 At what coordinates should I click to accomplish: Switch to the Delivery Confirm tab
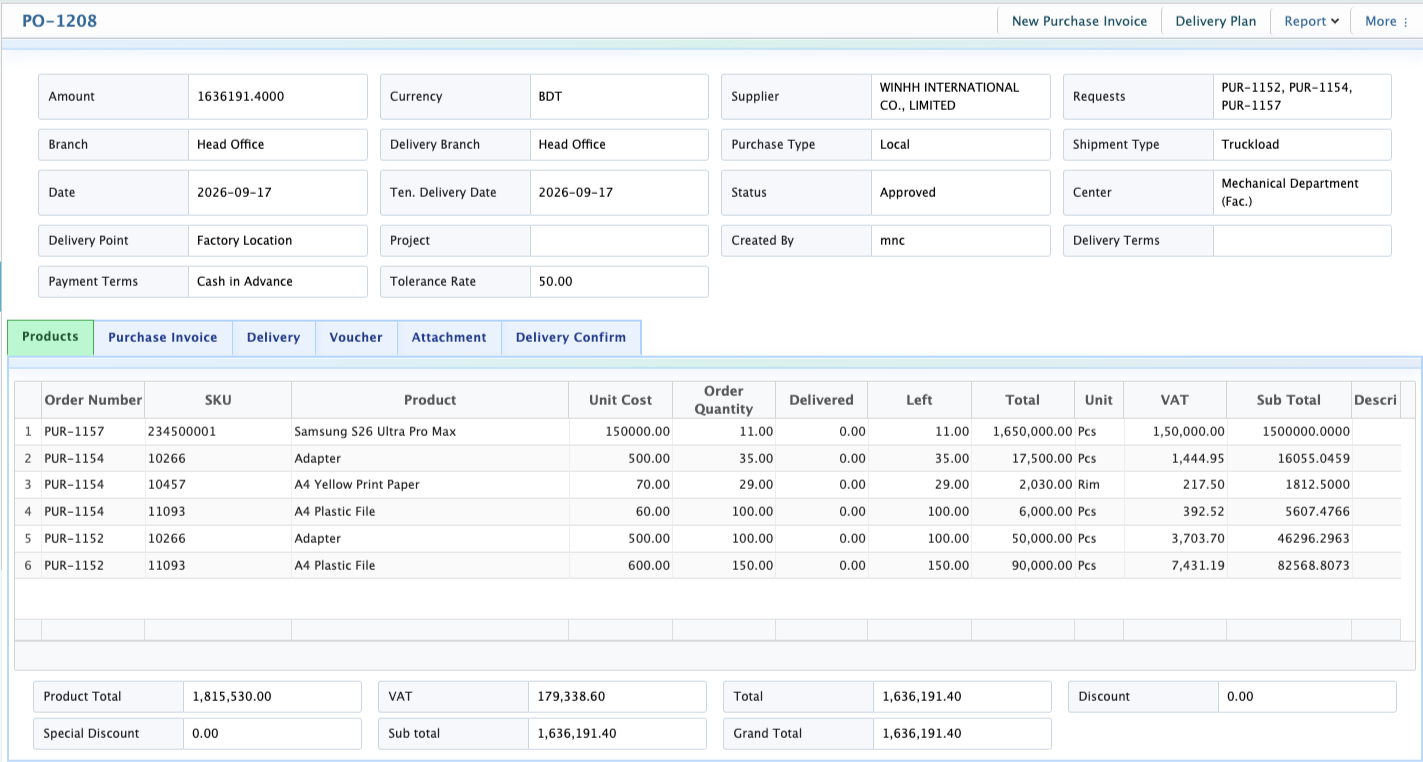pyautogui.click(x=571, y=338)
